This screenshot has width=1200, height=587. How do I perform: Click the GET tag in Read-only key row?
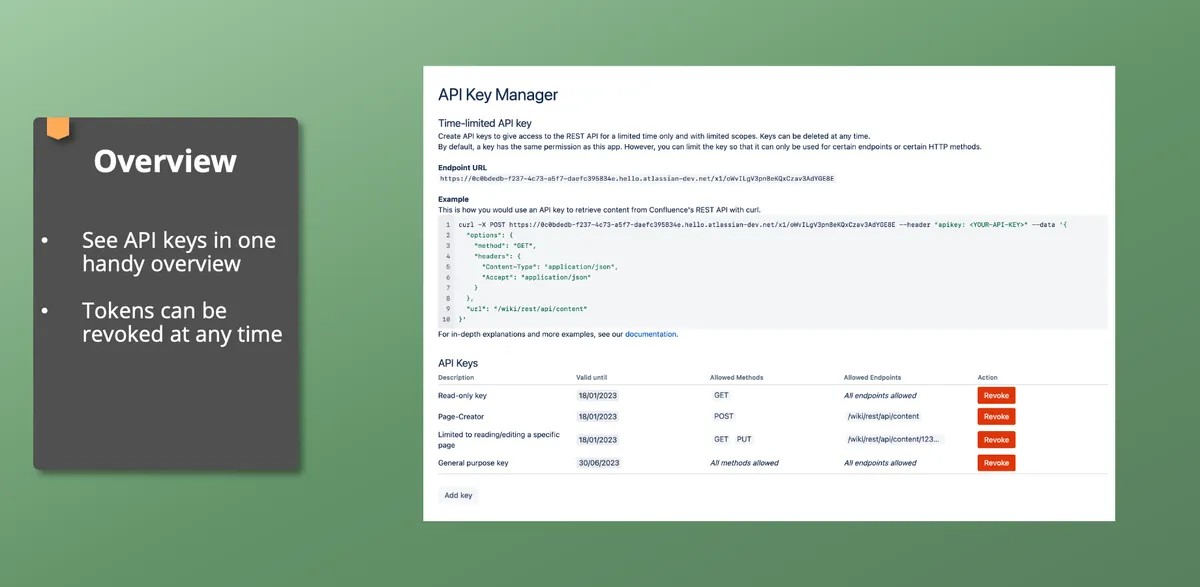(721, 396)
